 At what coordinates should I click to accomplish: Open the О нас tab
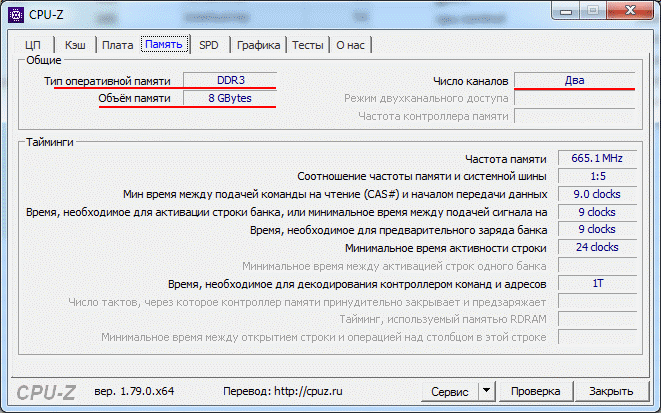350,45
